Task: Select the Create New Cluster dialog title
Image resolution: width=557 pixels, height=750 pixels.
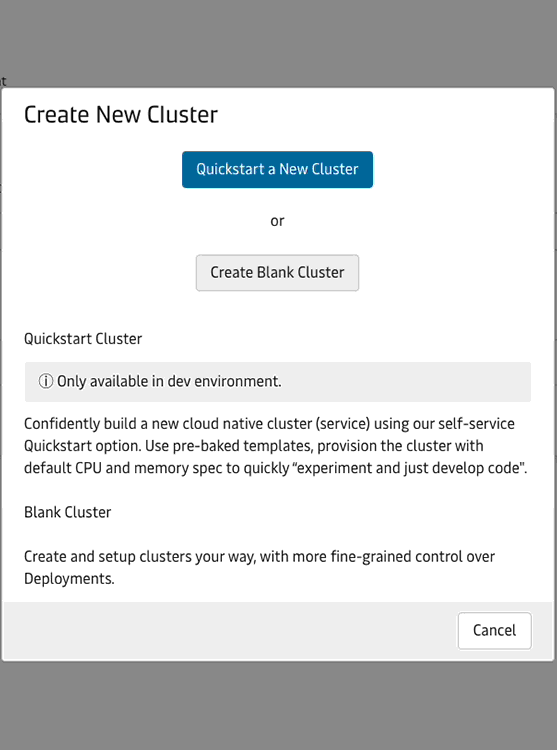Action: pyautogui.click(x=121, y=115)
